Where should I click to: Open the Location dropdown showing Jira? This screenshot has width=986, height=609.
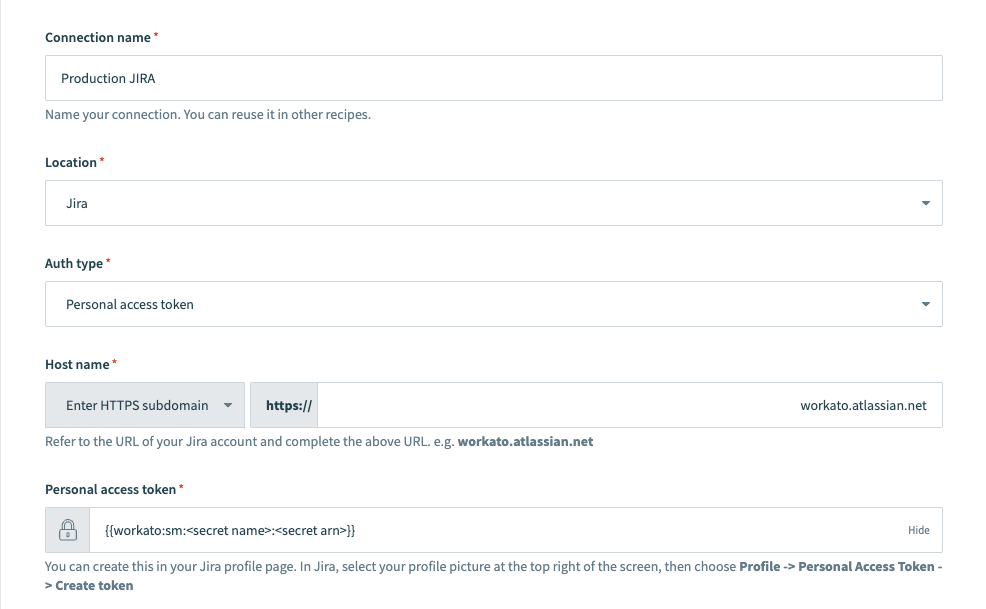coord(494,203)
